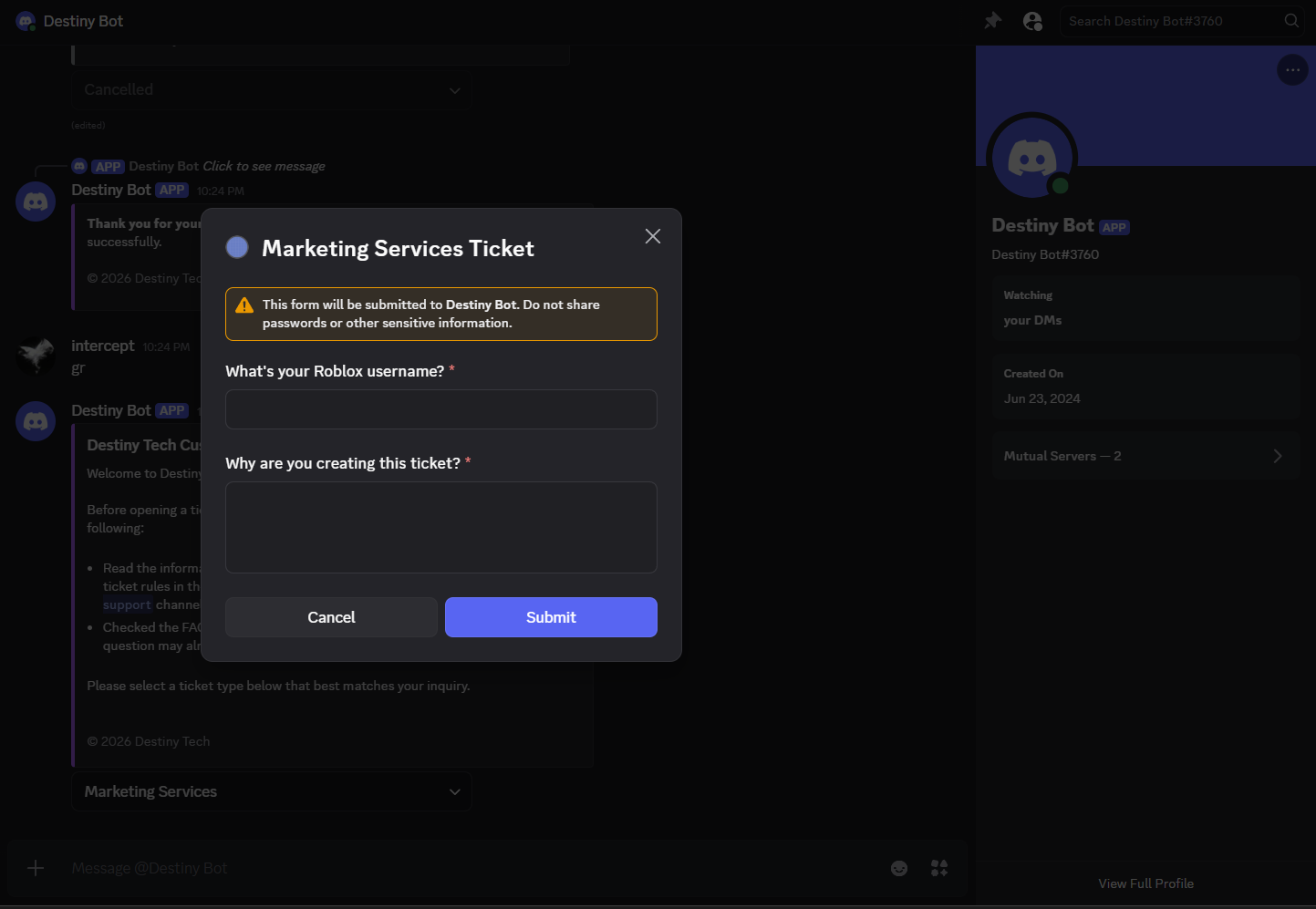Click Destiny Bot avatar beside Customer Support embed
Image resolution: width=1316 pixels, height=909 pixels.
point(36,421)
